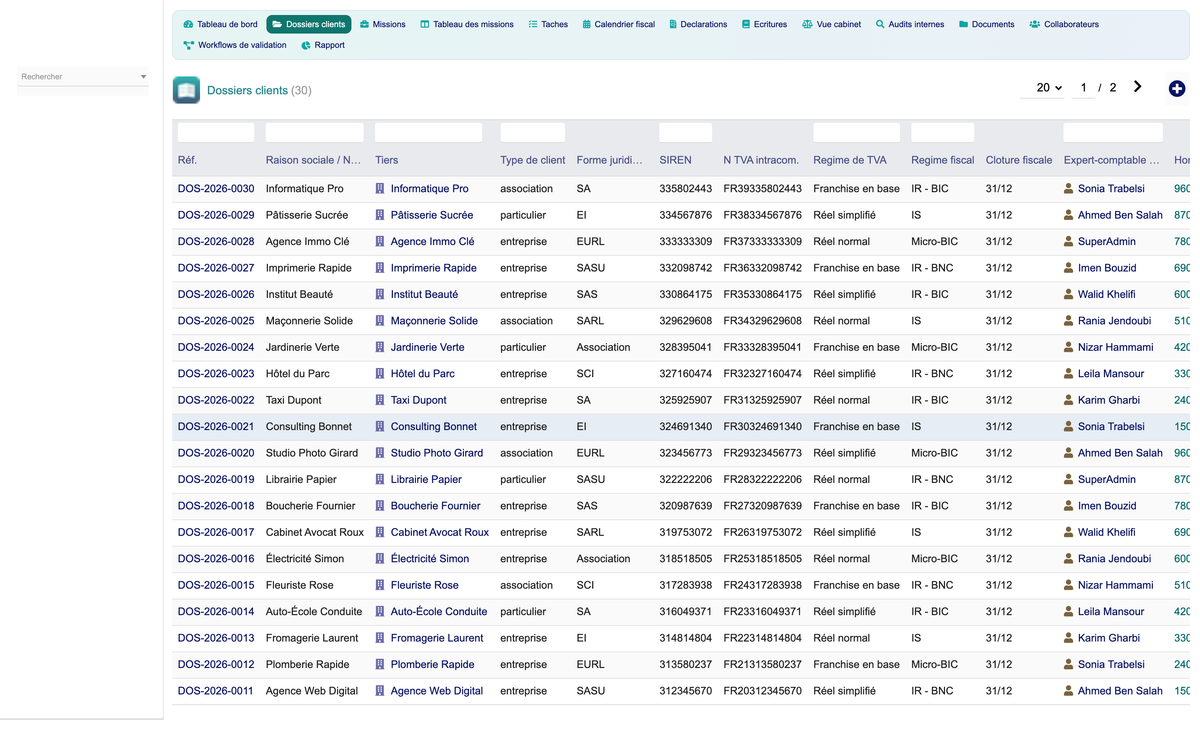The height and width of the screenshot is (743, 1200).
Task: Click the Raison sociale filter field
Action: [314, 132]
